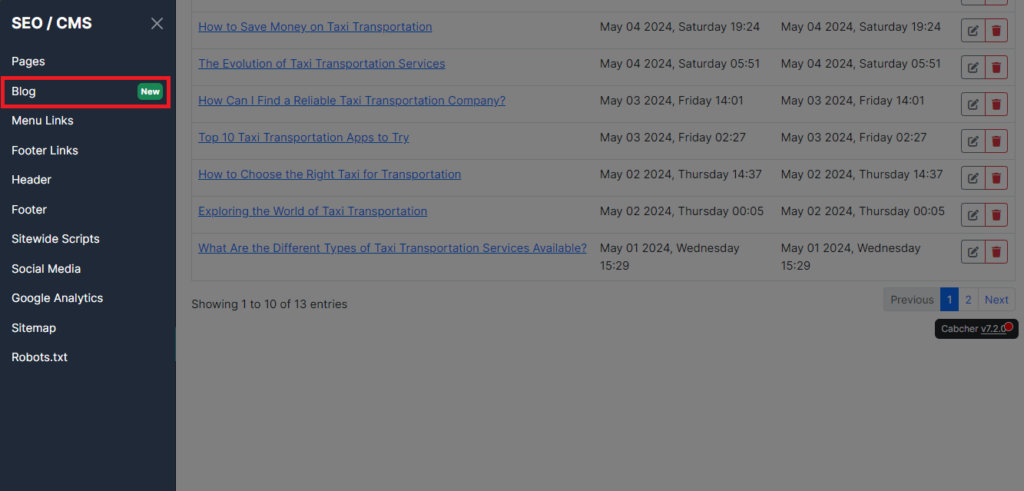Close the SEO / CMS sidebar panel
This screenshot has height=491, width=1024.
(x=157, y=24)
